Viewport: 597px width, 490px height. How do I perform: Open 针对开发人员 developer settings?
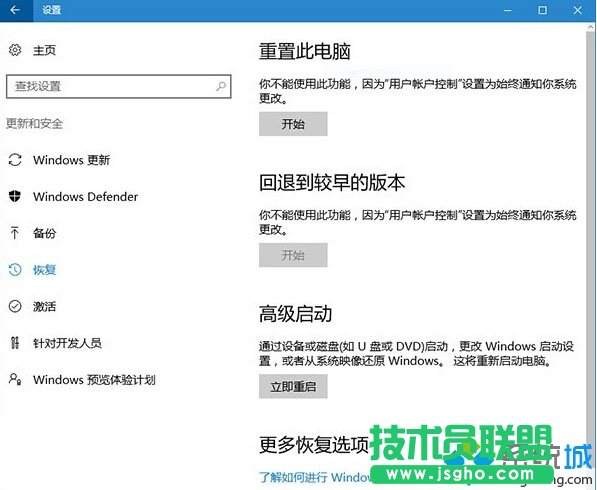[x=67, y=343]
